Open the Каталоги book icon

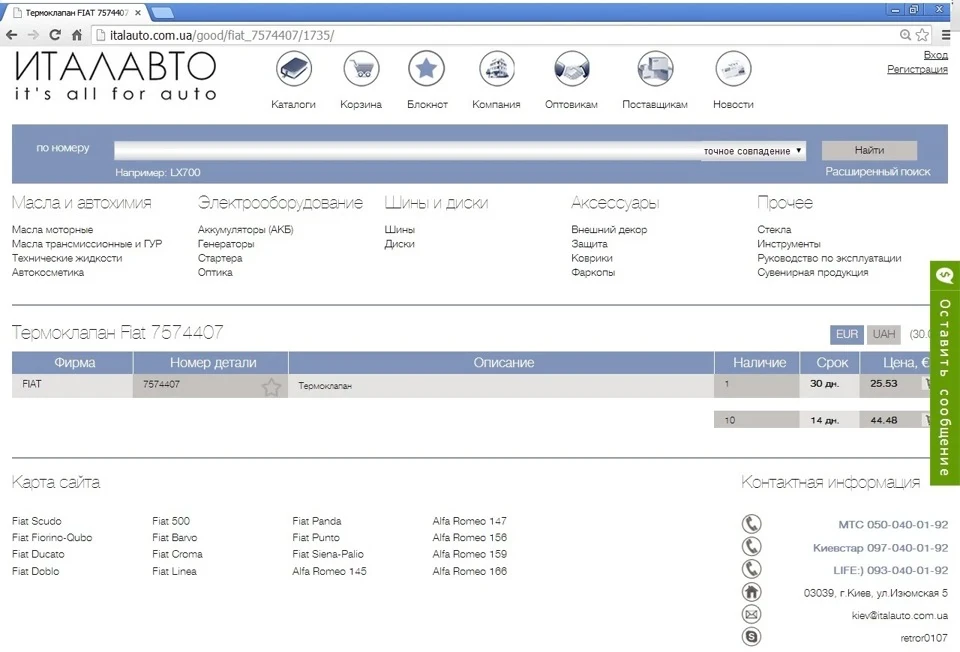pyautogui.click(x=294, y=69)
